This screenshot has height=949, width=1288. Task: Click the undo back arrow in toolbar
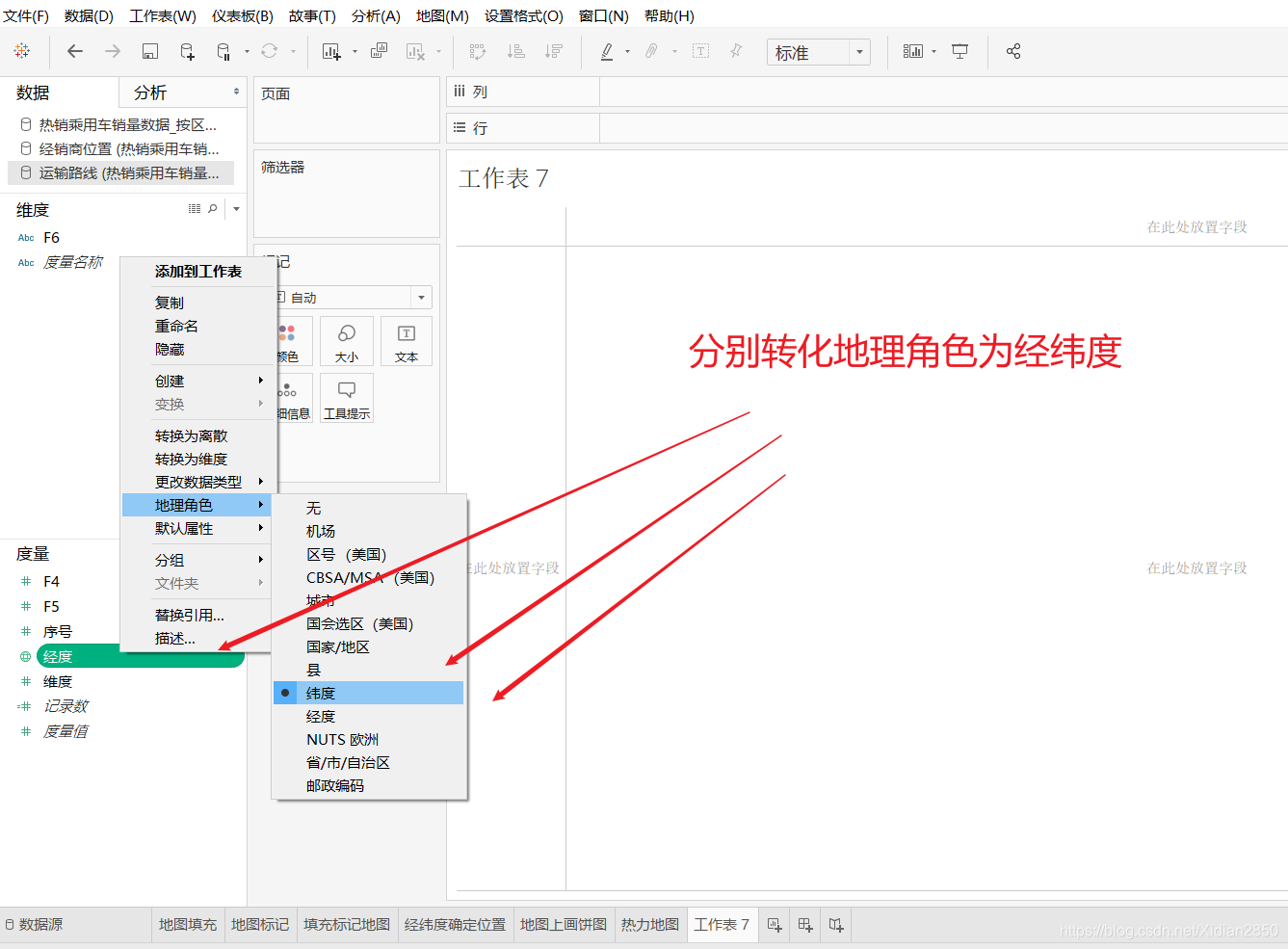click(75, 51)
